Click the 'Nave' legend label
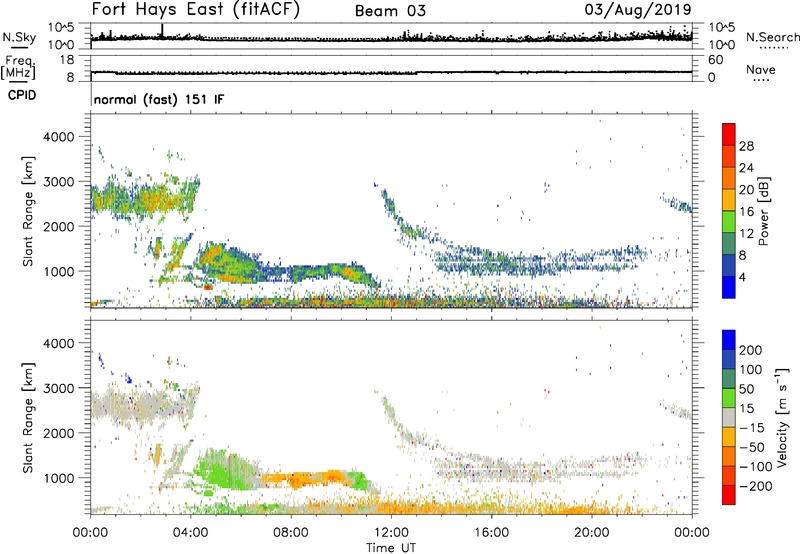The image size is (800, 554). tap(761, 69)
